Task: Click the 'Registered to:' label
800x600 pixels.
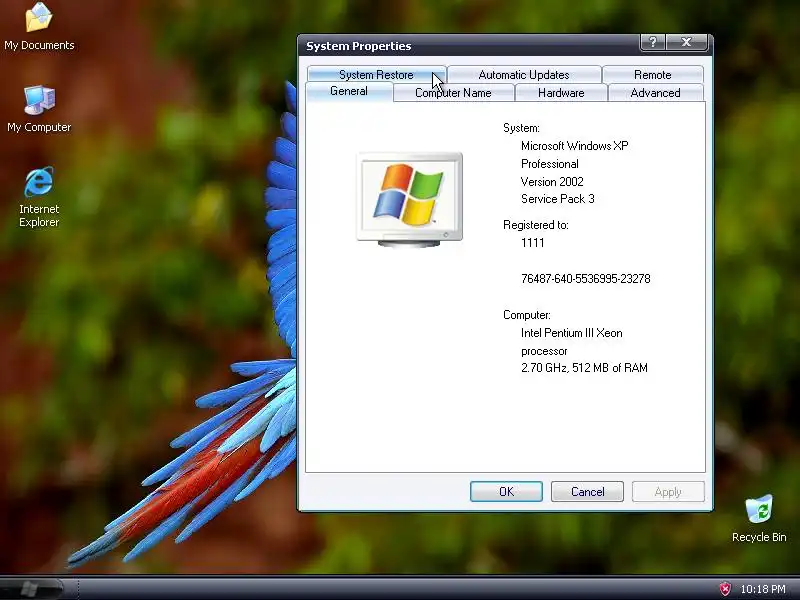Action: coord(536,225)
